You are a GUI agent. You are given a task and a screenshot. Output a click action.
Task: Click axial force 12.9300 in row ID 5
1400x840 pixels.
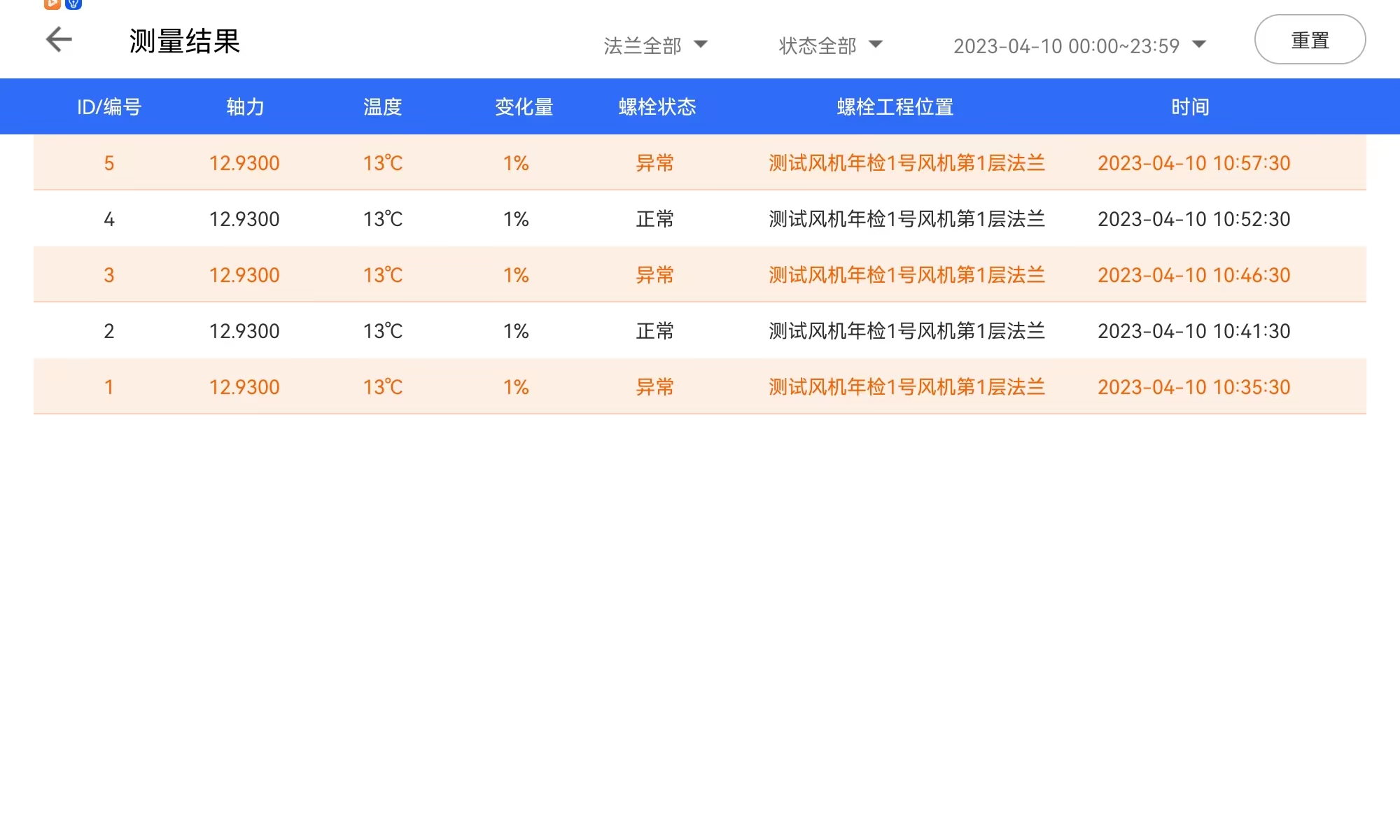click(244, 163)
